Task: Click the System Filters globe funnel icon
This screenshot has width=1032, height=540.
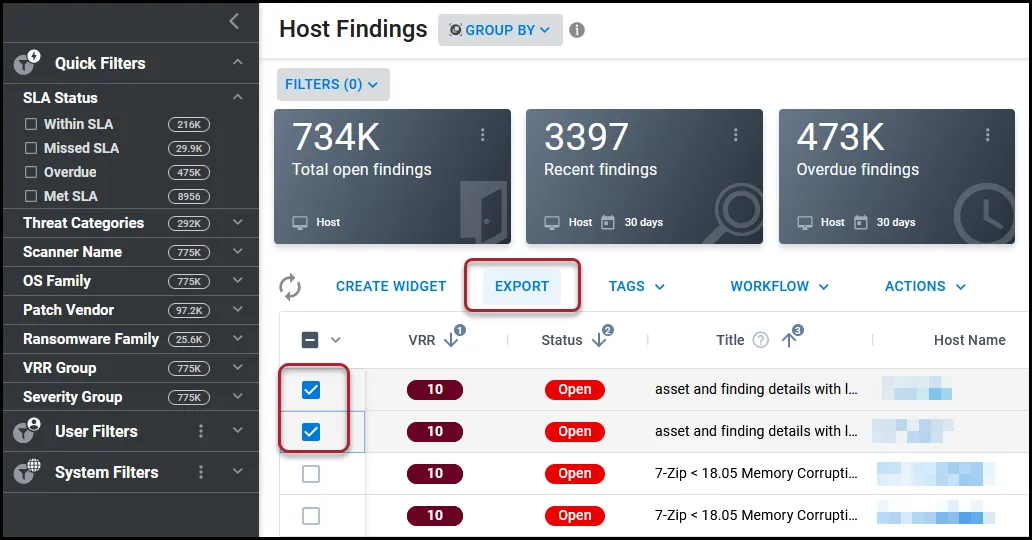Action: 27,472
